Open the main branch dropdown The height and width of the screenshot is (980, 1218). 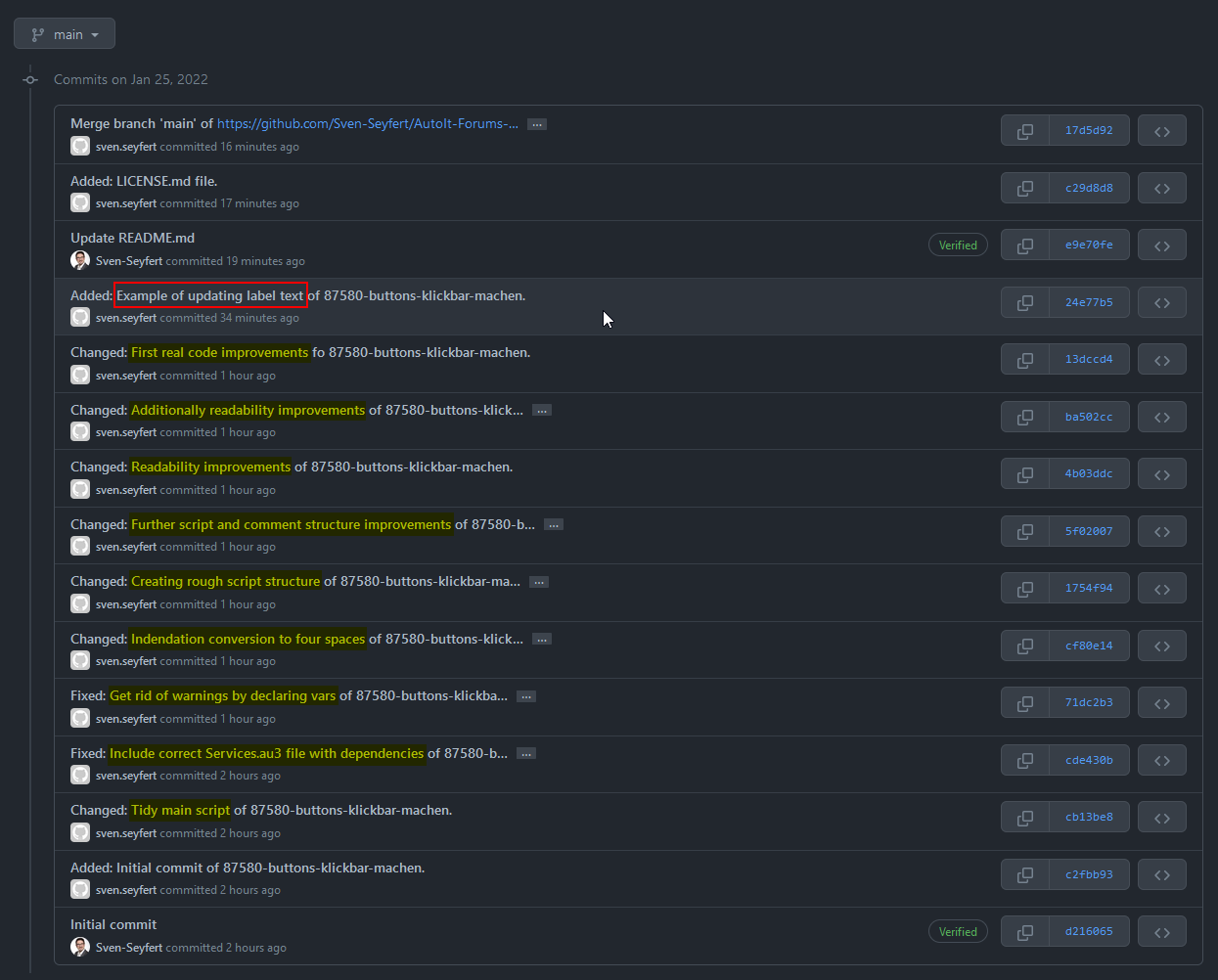pyautogui.click(x=65, y=34)
